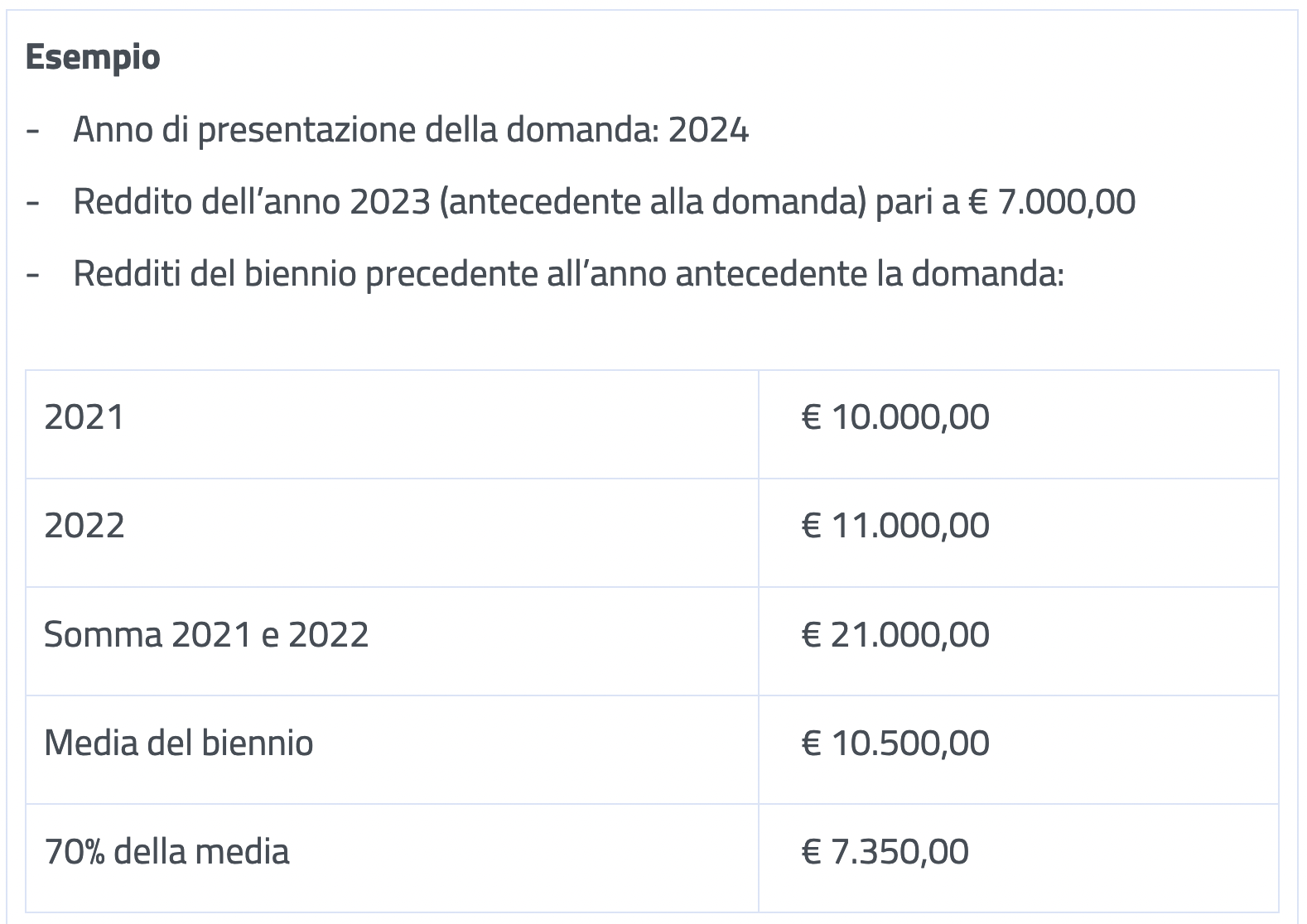Click the dash before "Redditi del biennio"
The image size is (1307, 924).
(33, 275)
